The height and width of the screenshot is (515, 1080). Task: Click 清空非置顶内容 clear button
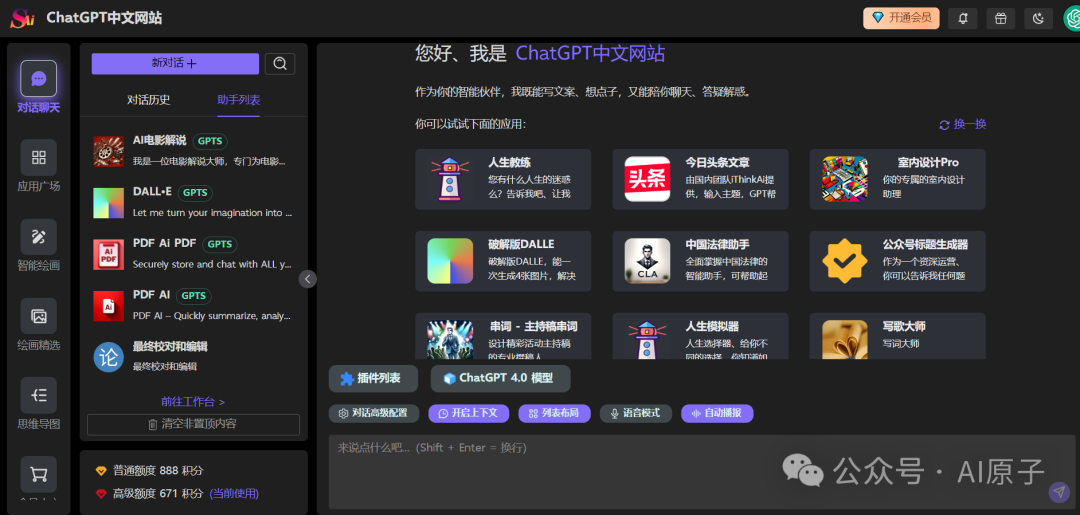click(x=194, y=424)
